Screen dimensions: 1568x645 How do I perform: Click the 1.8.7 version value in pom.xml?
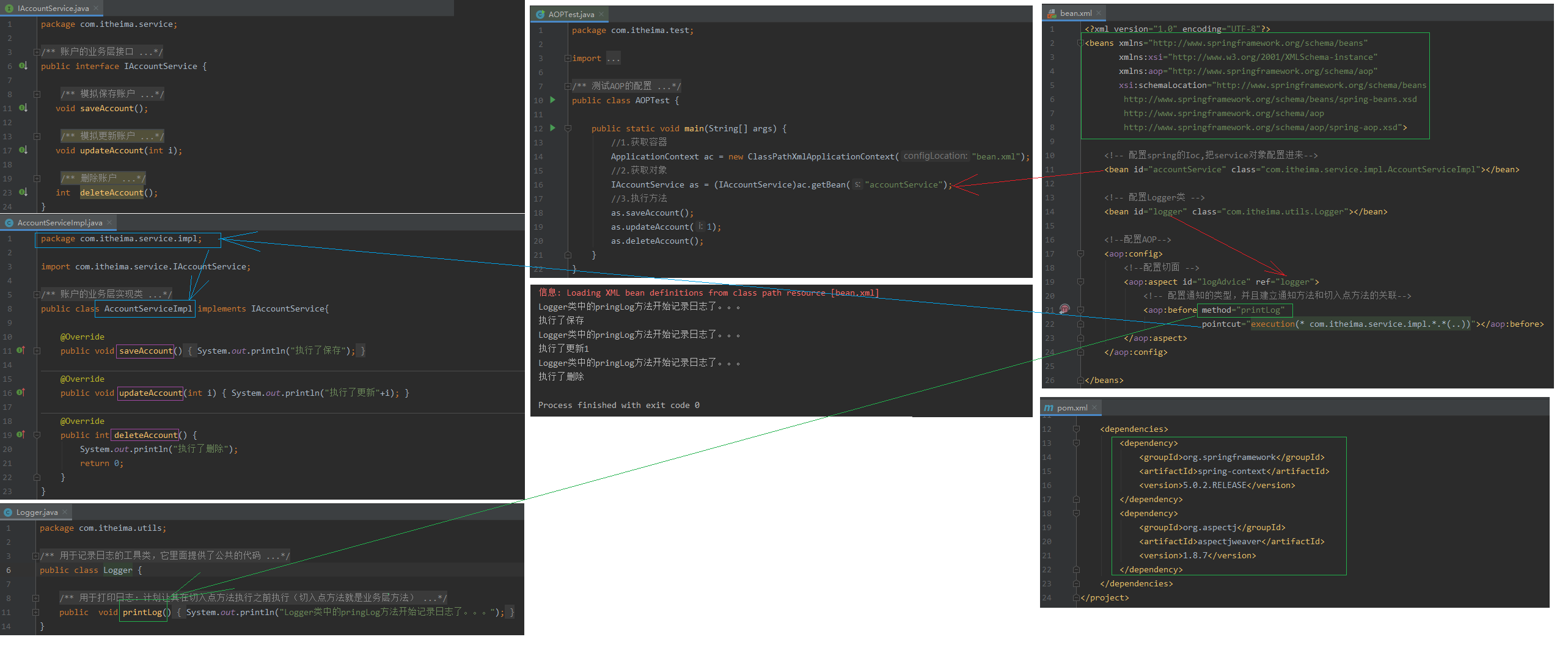[x=1195, y=555]
